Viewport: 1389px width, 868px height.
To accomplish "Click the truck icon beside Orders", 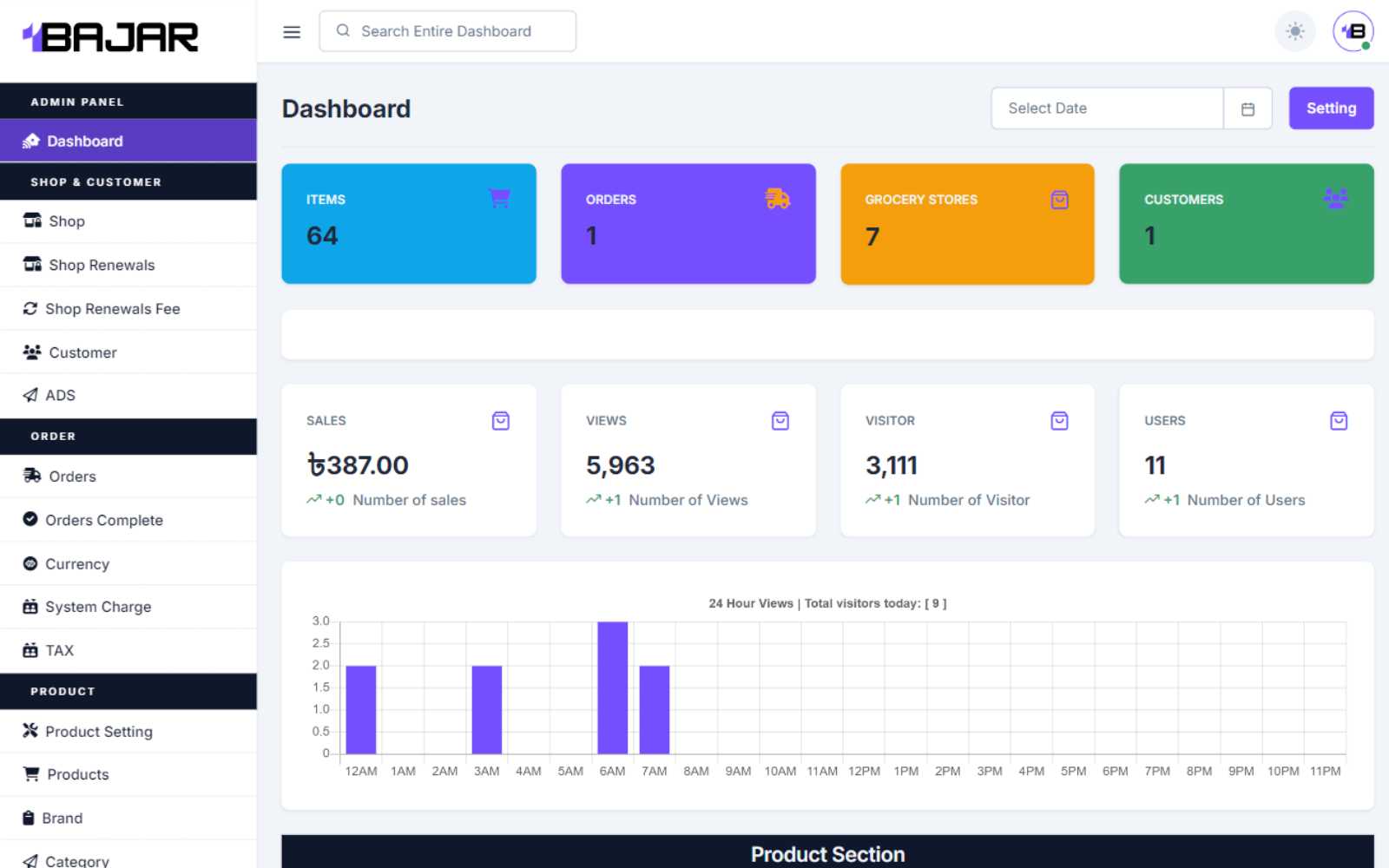I will click(x=32, y=476).
